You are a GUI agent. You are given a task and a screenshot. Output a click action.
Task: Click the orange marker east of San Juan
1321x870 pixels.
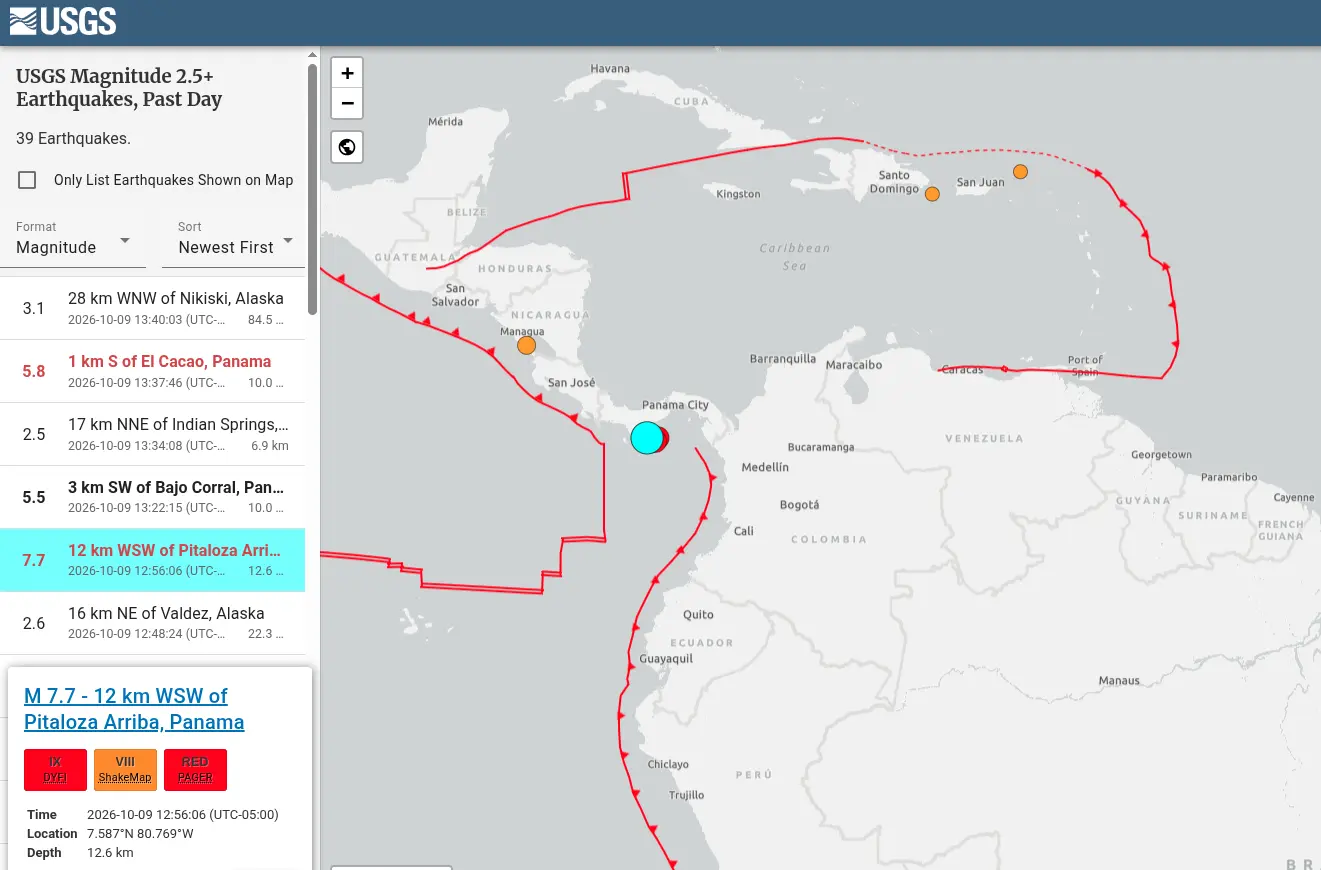(x=1020, y=171)
